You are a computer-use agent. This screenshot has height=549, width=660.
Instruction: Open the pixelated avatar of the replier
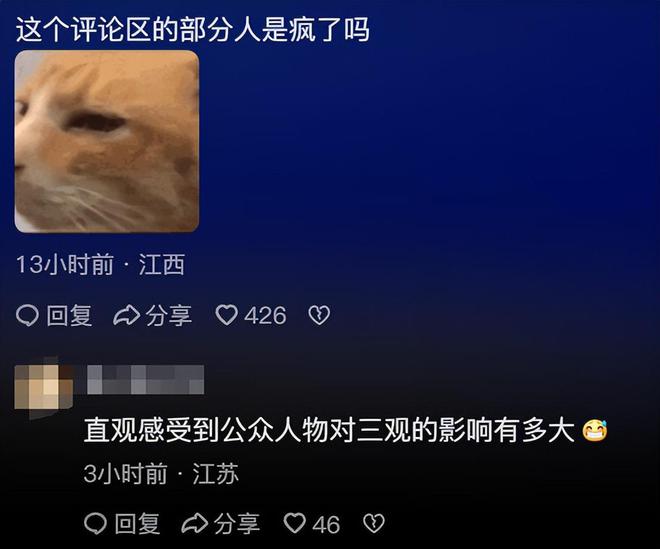pyautogui.click(x=43, y=387)
